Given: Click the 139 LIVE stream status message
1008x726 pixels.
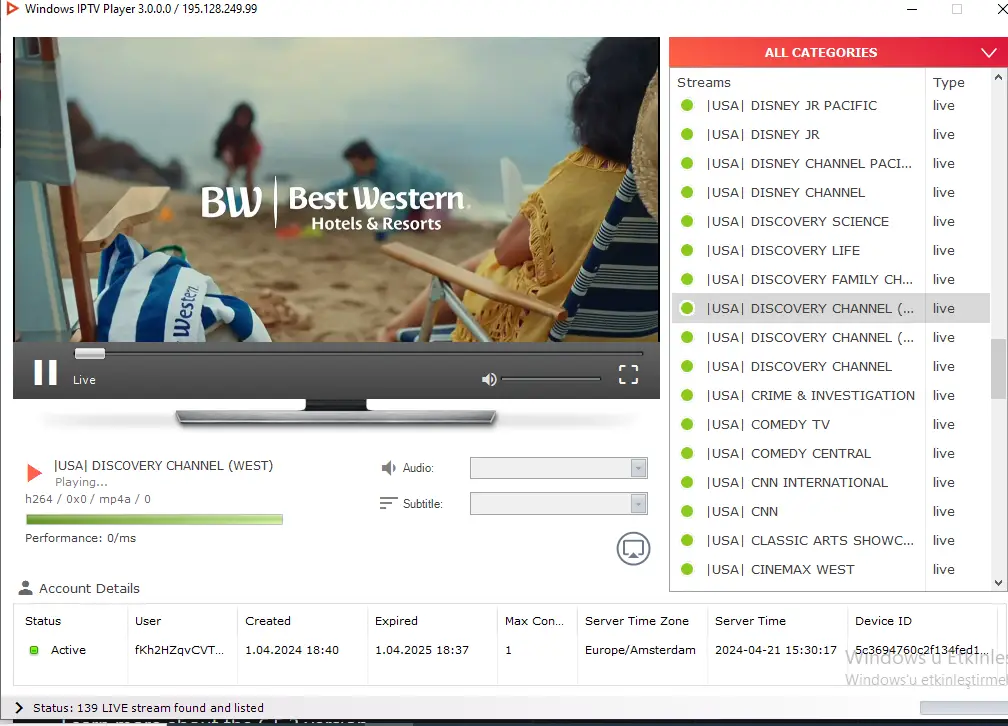Looking at the screenshot, I should coord(148,707).
